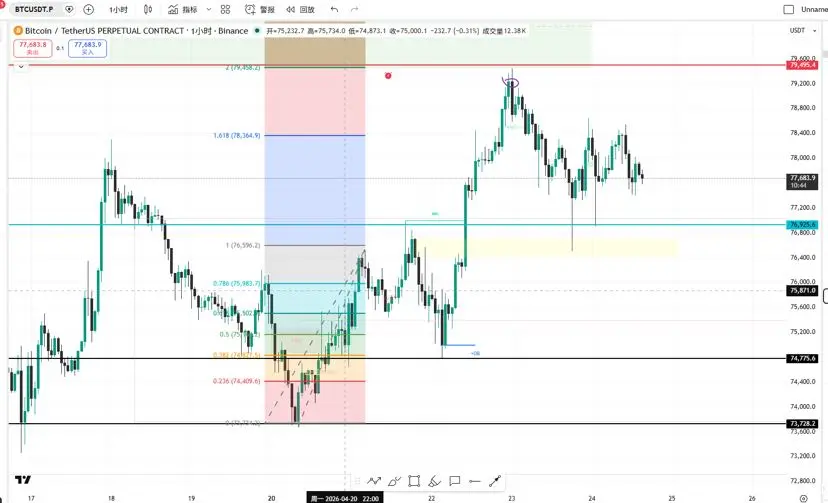Select the highlighter tool
This screenshot has height=503, width=828.
tap(434, 481)
